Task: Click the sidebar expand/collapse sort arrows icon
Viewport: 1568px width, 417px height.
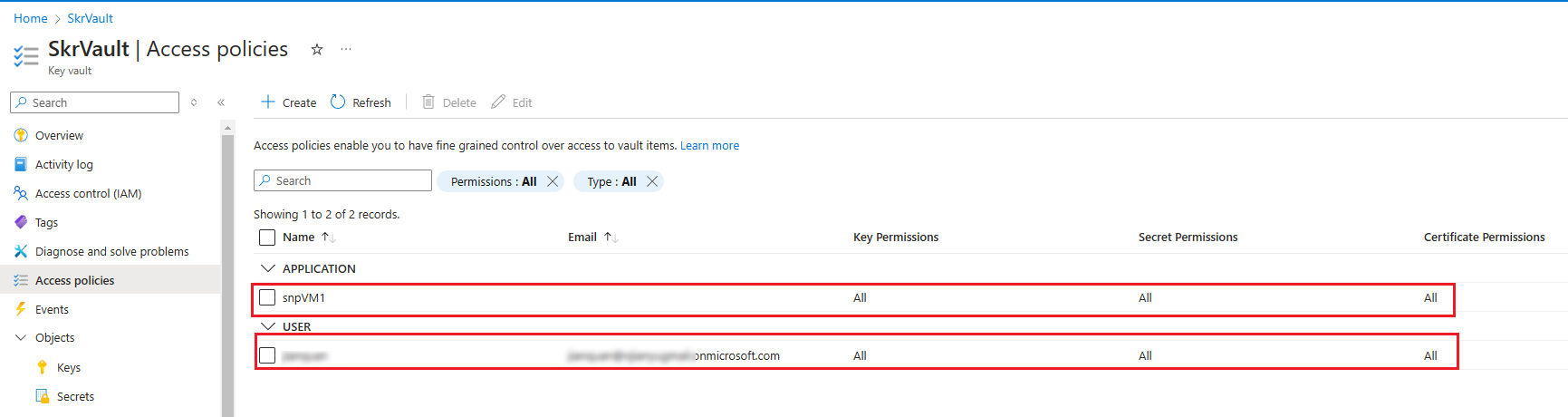Action: point(194,102)
